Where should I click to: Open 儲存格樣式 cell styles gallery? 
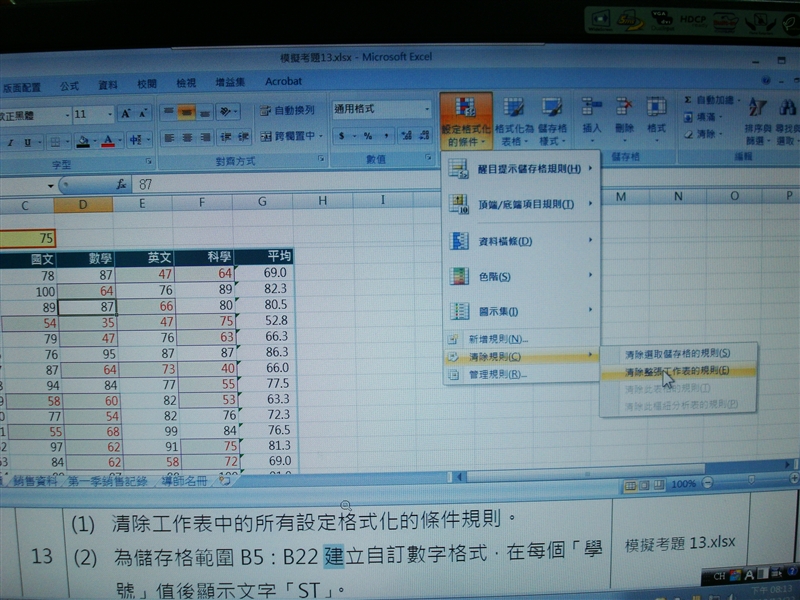[552, 120]
